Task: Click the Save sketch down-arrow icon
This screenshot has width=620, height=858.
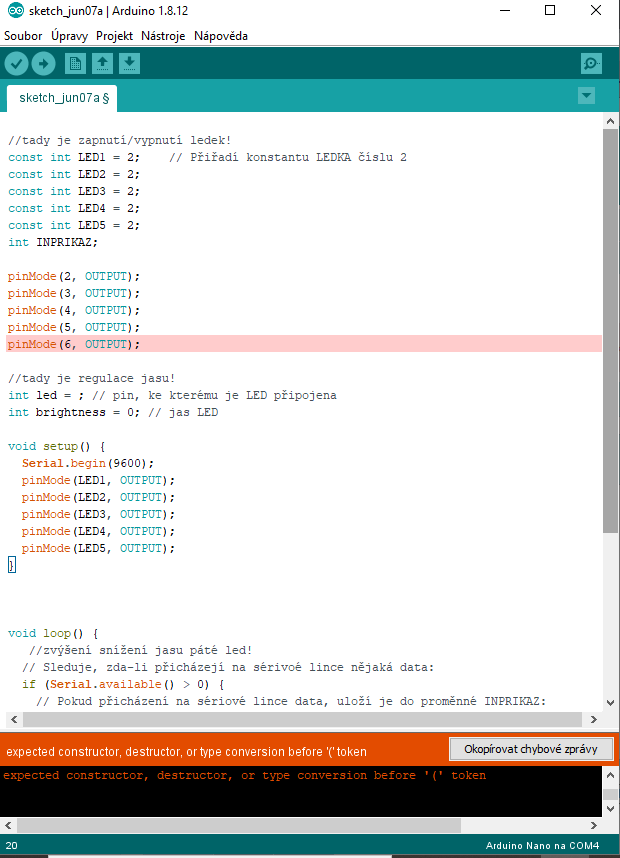Action: pos(129,64)
